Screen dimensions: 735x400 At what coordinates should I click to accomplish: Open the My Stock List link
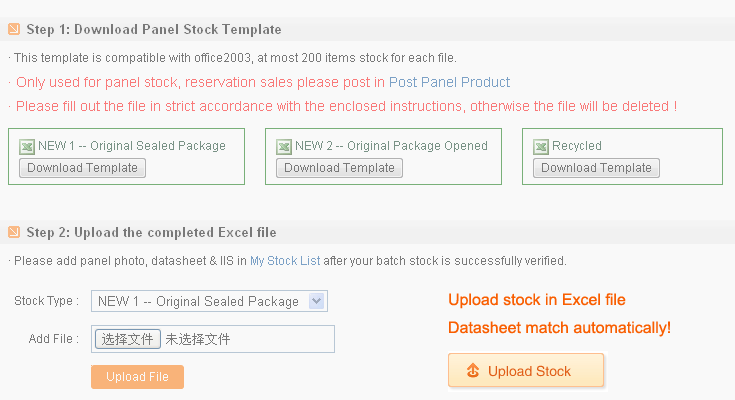coord(285,261)
